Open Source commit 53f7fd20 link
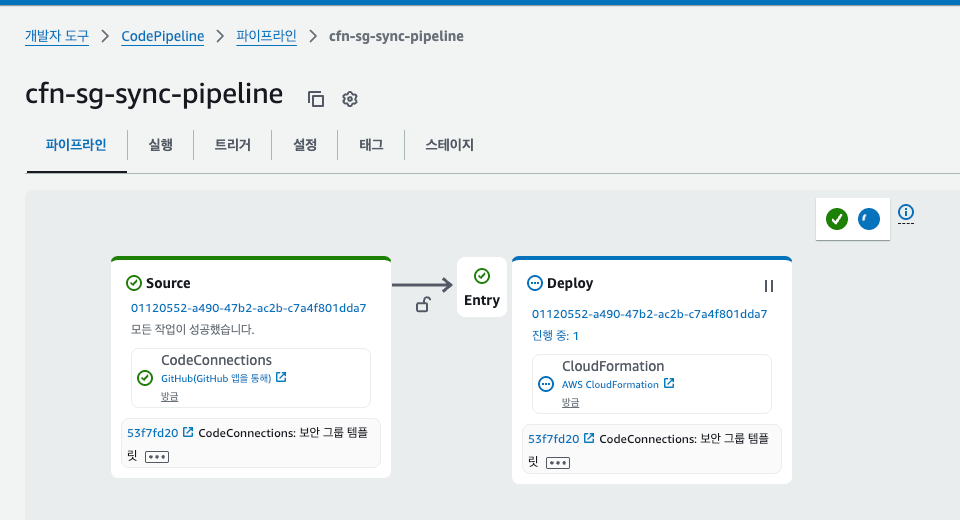The height and width of the screenshot is (520, 960). (152, 433)
